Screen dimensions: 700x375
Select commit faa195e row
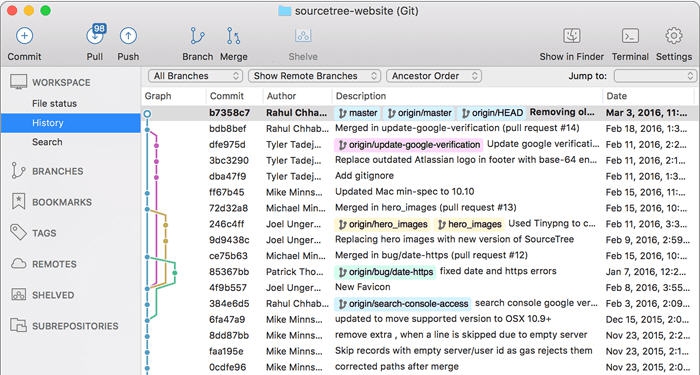coord(421,351)
